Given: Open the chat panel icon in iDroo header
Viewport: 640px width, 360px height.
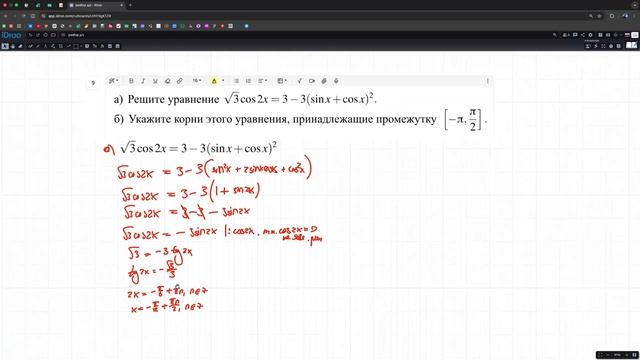Looking at the screenshot, I should tap(575, 35).
